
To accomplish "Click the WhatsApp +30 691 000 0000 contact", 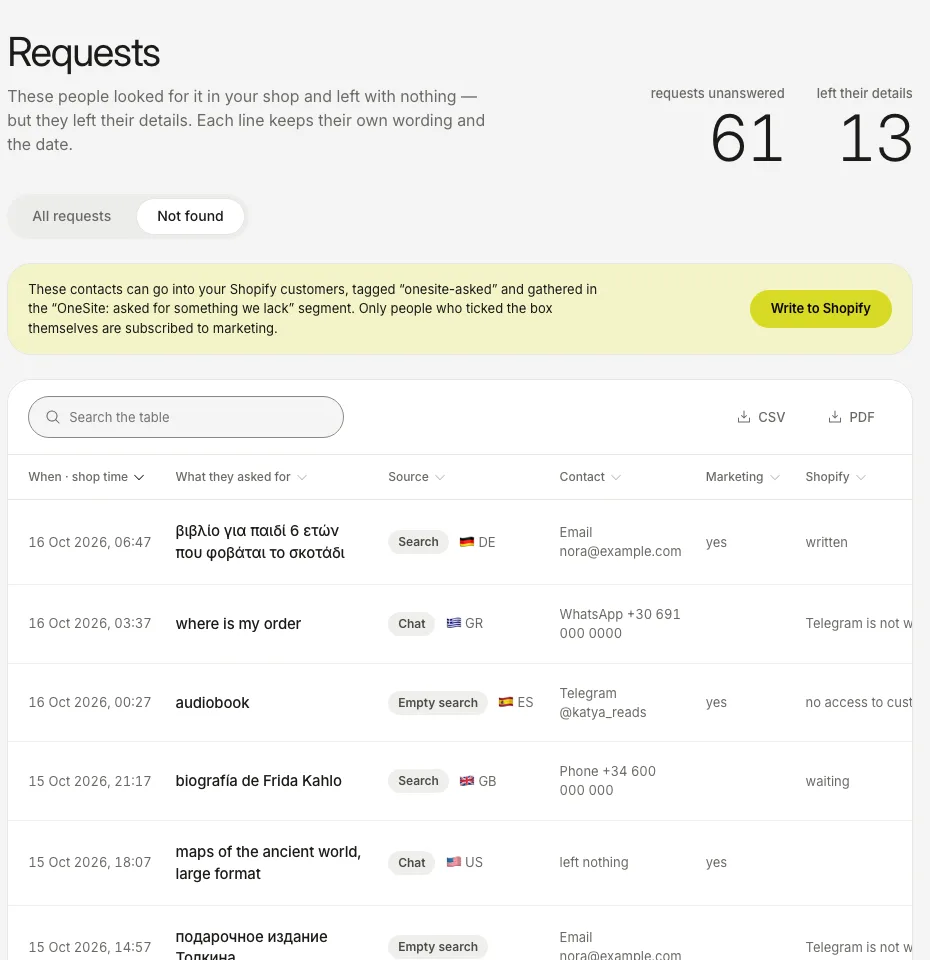I will (620, 623).
